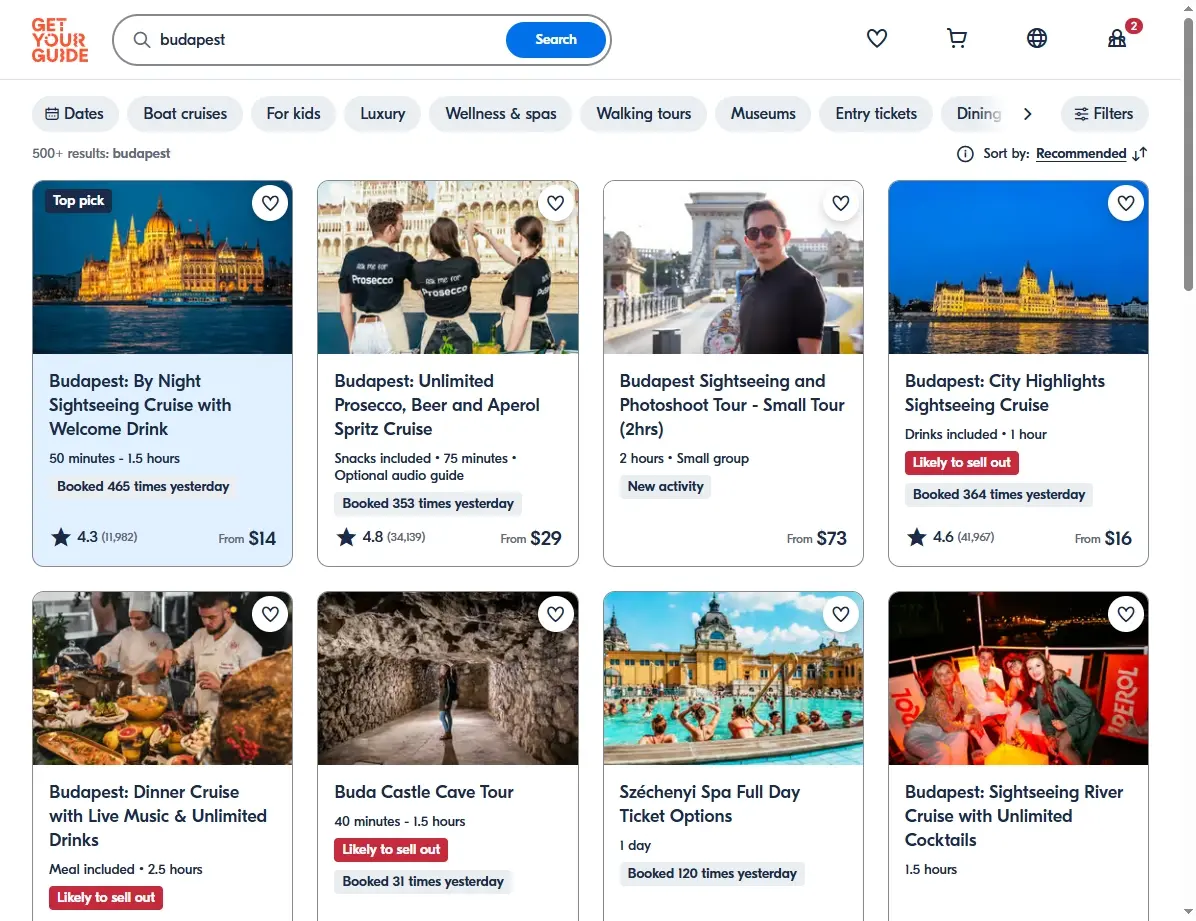
Task: Open the shopping cart
Action: (956, 38)
